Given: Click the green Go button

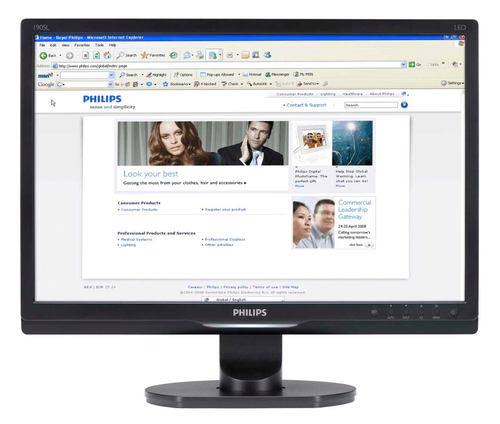Looking at the screenshot, I should (x=415, y=64).
